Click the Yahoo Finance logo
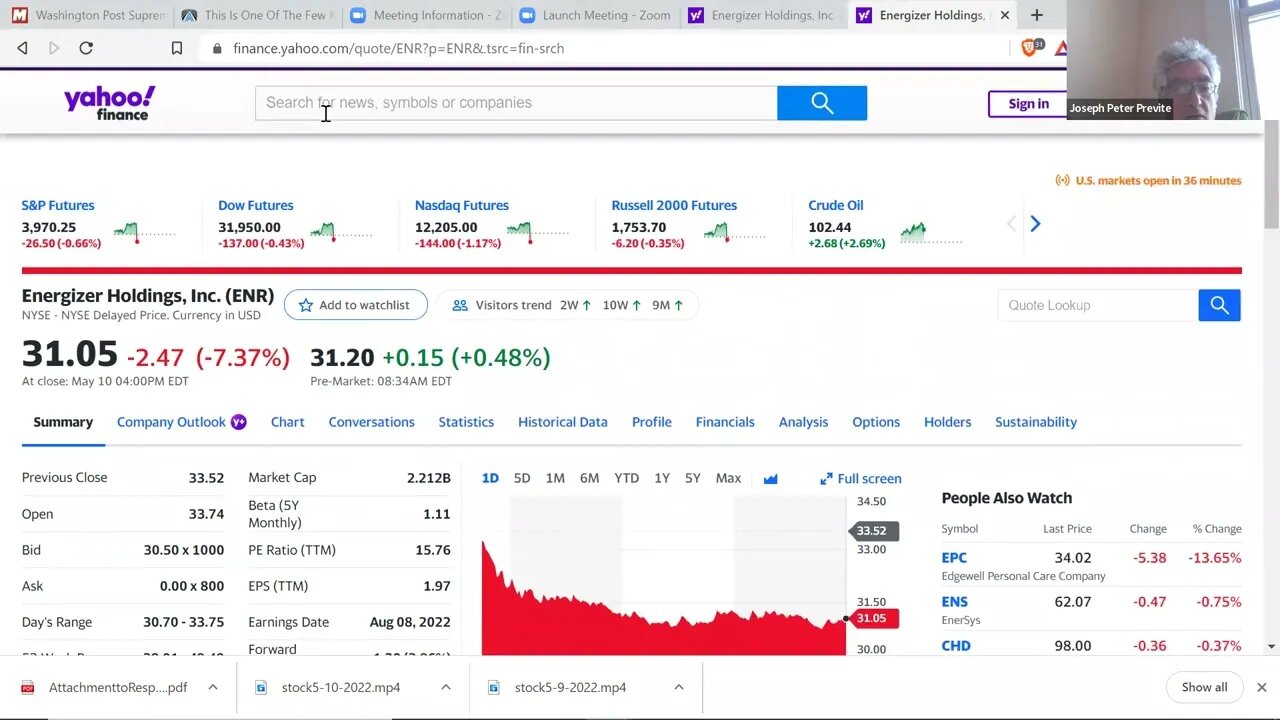The image size is (1280, 720). pos(110,103)
